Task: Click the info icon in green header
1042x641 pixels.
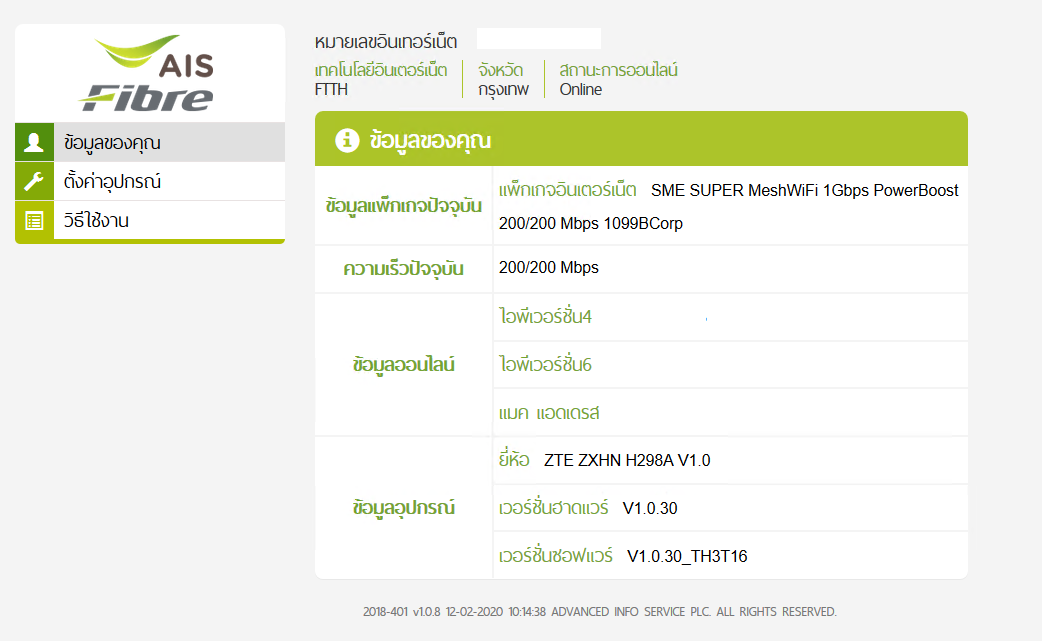Action: 347,139
